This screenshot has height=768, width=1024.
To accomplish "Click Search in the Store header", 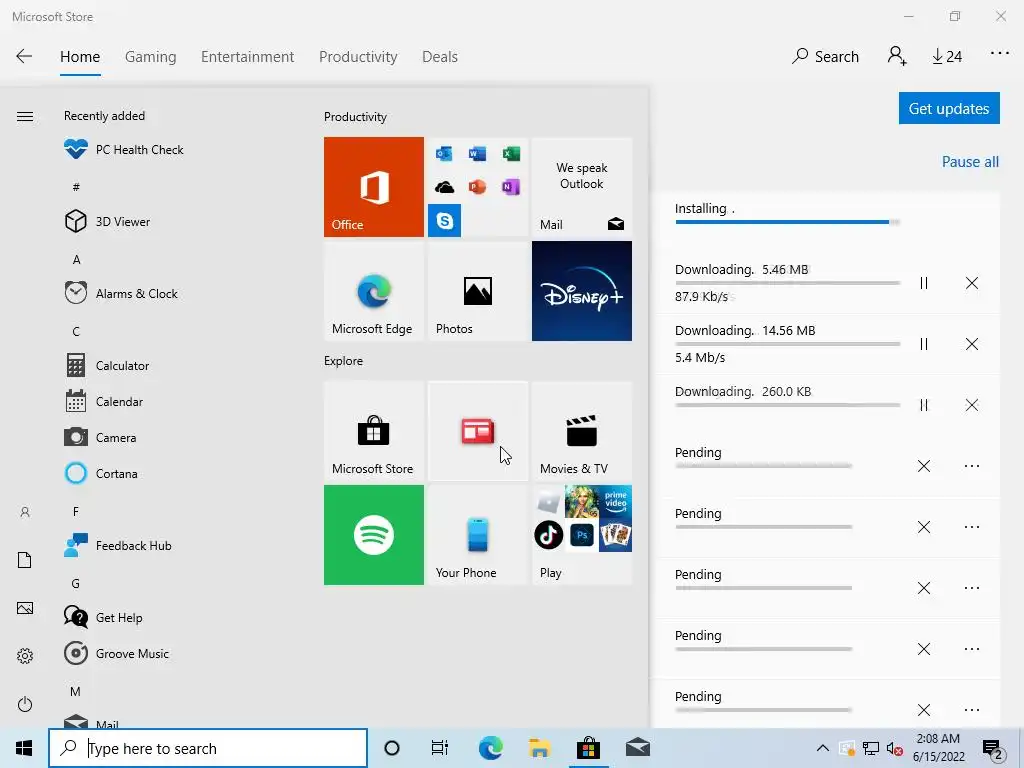I will pyautogui.click(x=825, y=57).
